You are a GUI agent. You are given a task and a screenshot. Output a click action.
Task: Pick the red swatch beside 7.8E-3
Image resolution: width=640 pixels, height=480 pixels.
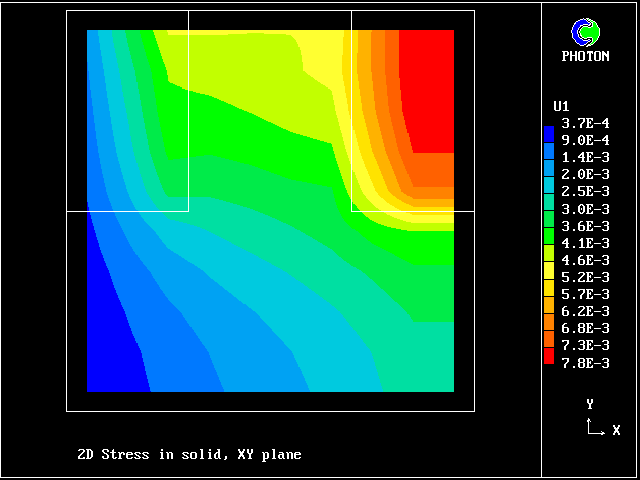[x=548, y=356]
